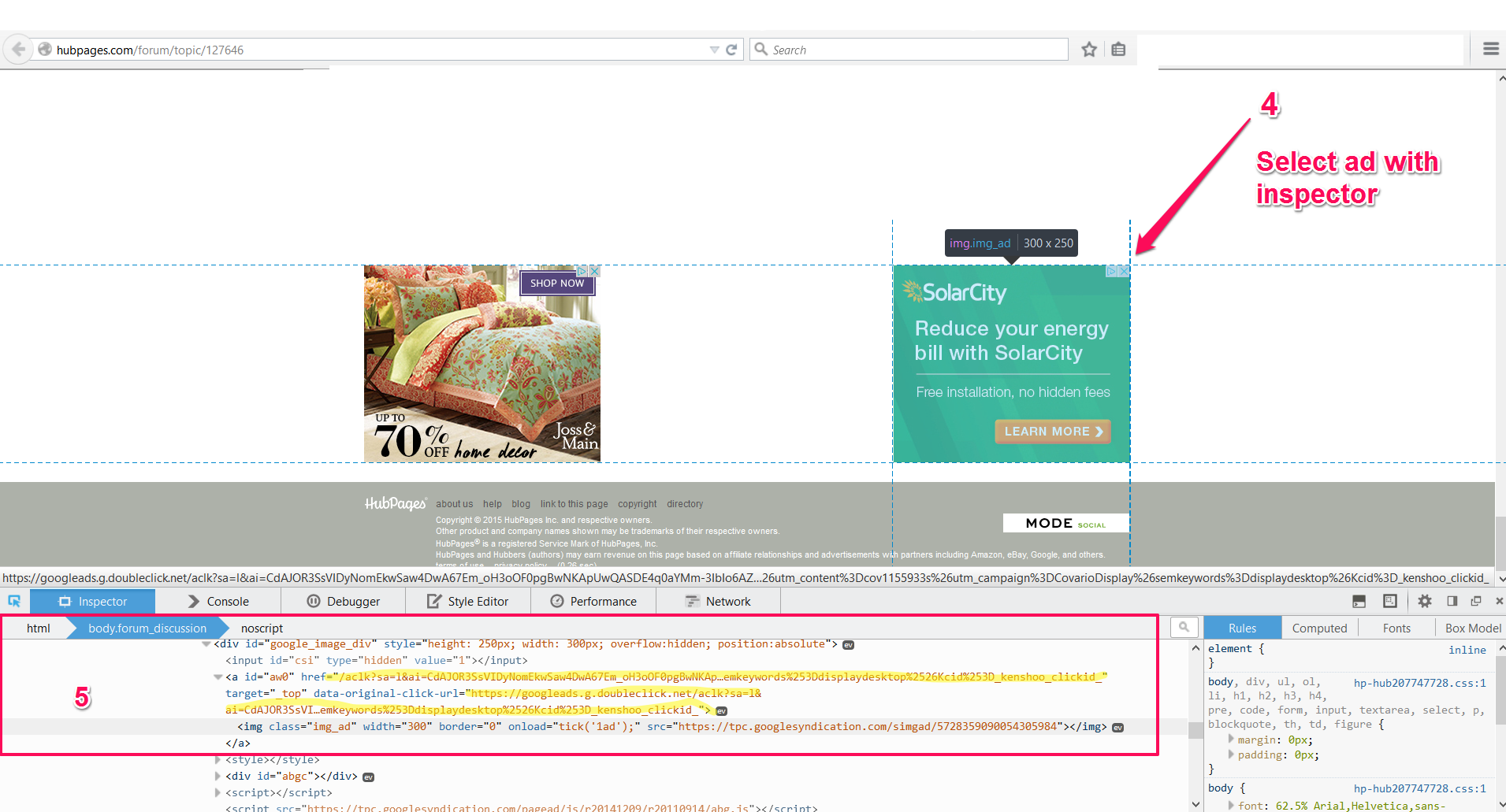Show event listeners on img_ad image
This screenshot has width=1506, height=812.
coord(1117,728)
